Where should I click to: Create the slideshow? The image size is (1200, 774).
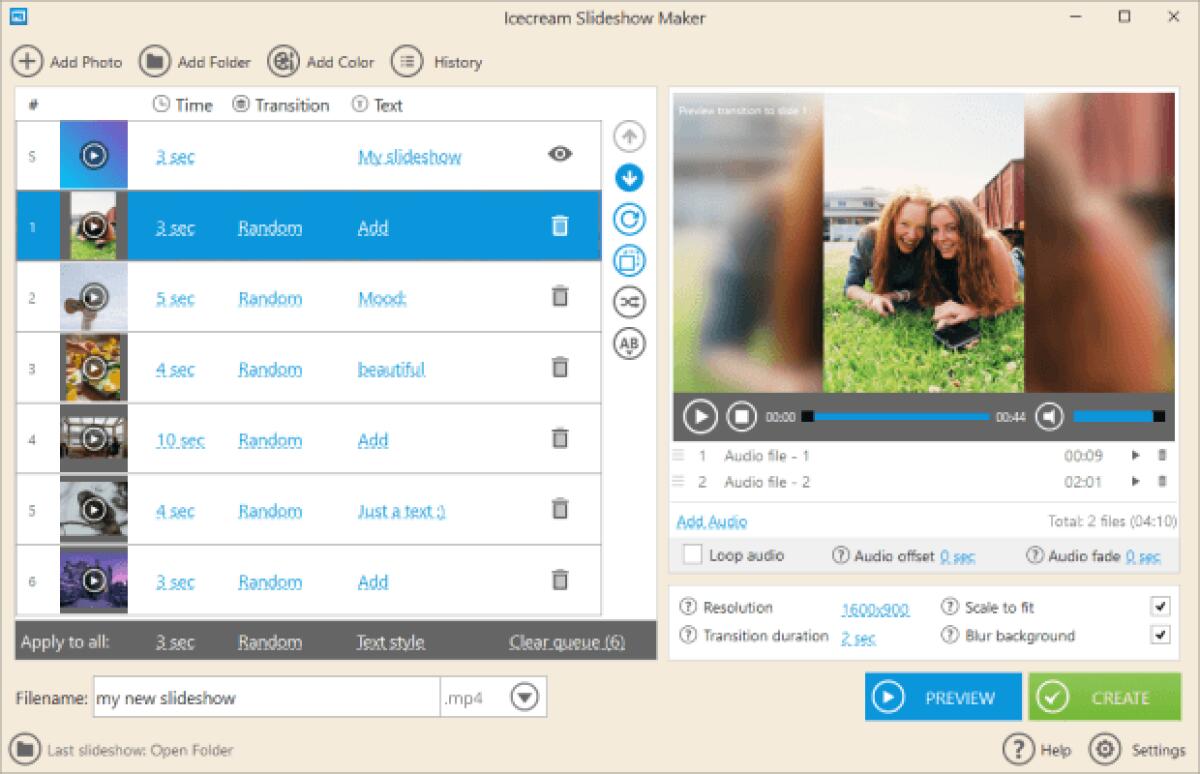point(1105,697)
